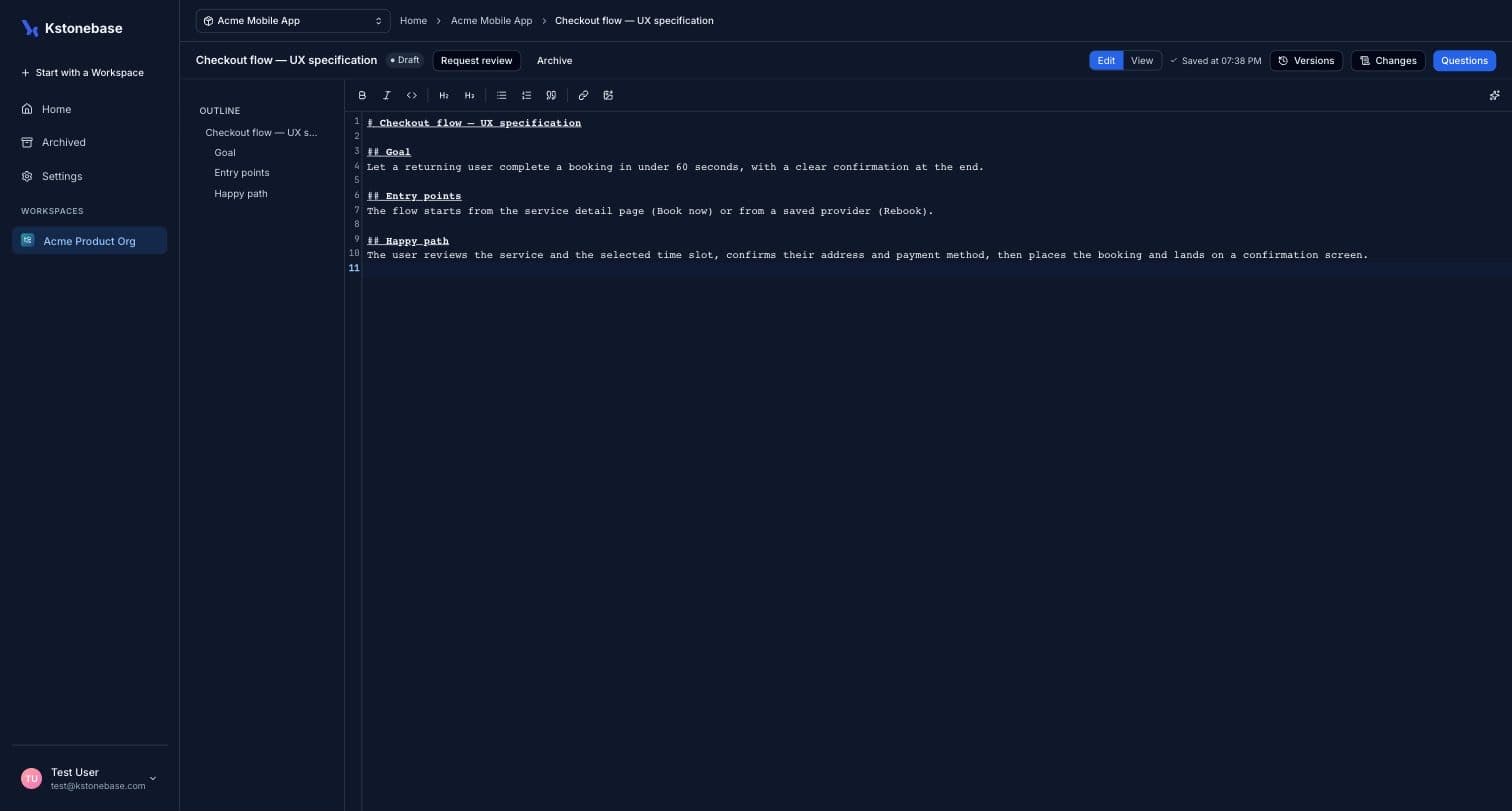Insert inline code with the code icon

point(411,95)
